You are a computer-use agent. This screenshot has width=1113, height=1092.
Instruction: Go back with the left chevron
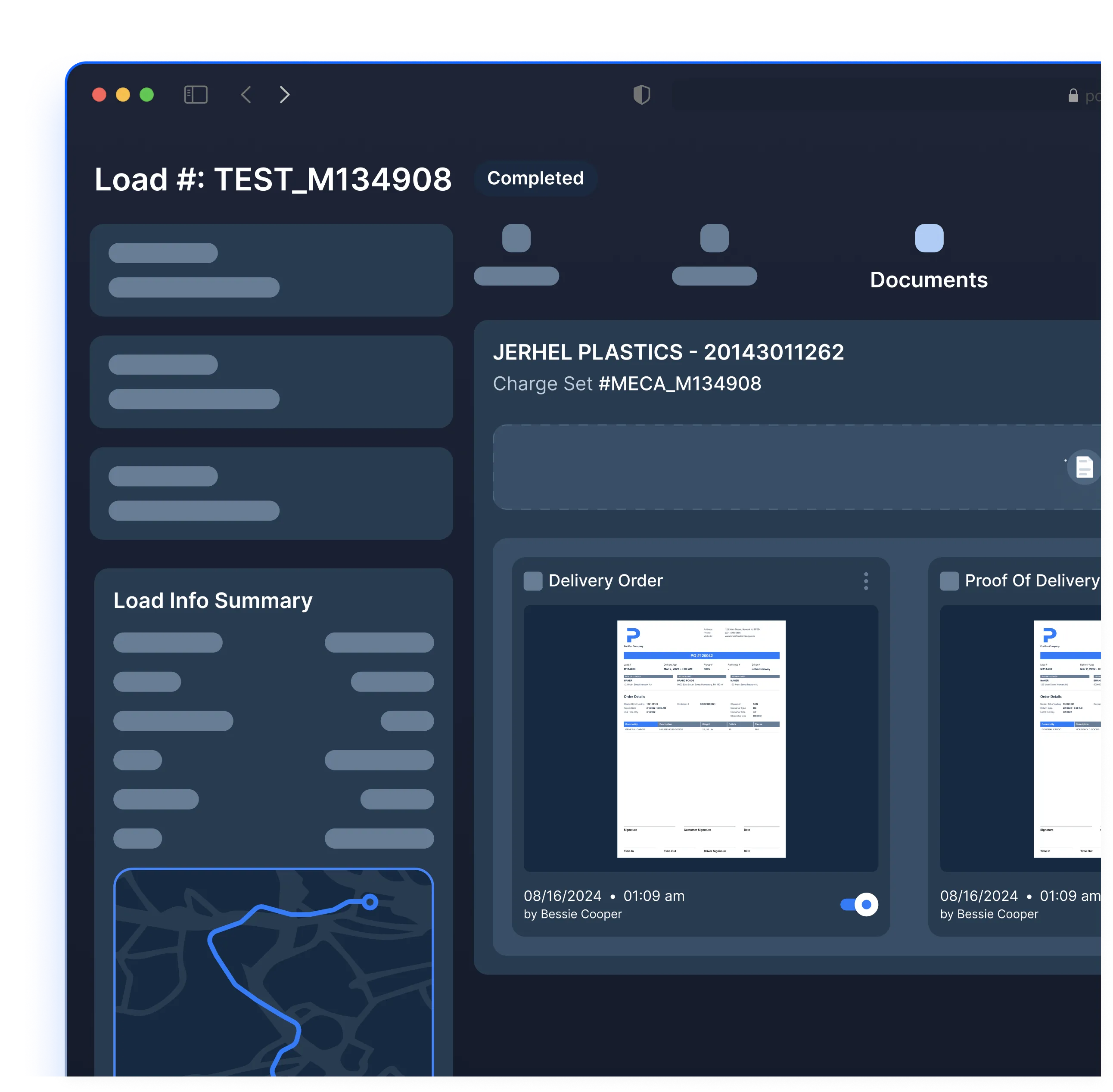click(246, 95)
